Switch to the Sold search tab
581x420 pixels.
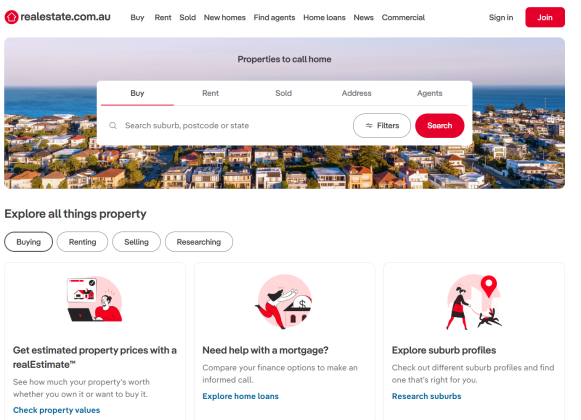pos(283,93)
